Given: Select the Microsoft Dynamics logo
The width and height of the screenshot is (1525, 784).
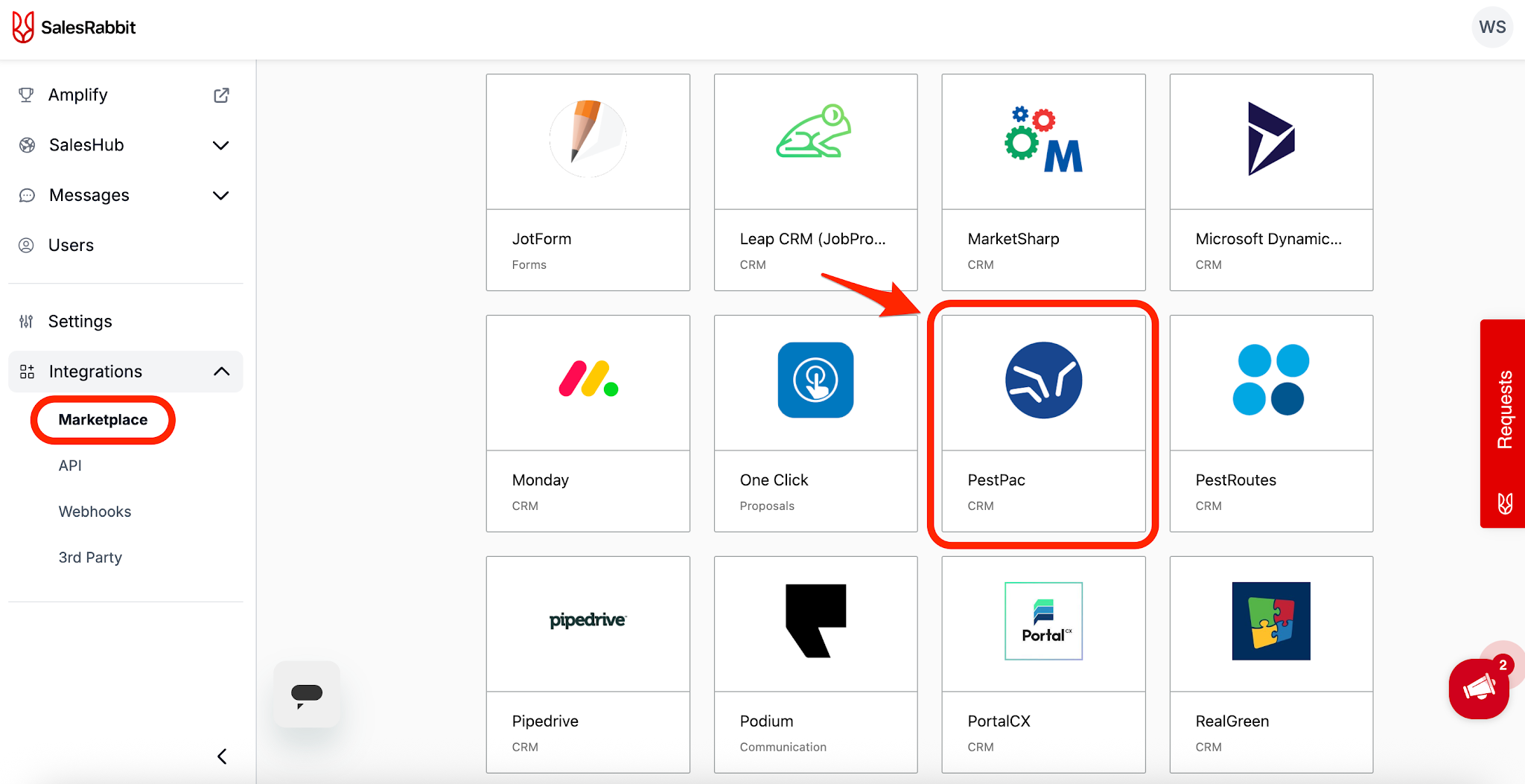Looking at the screenshot, I should [x=1271, y=139].
